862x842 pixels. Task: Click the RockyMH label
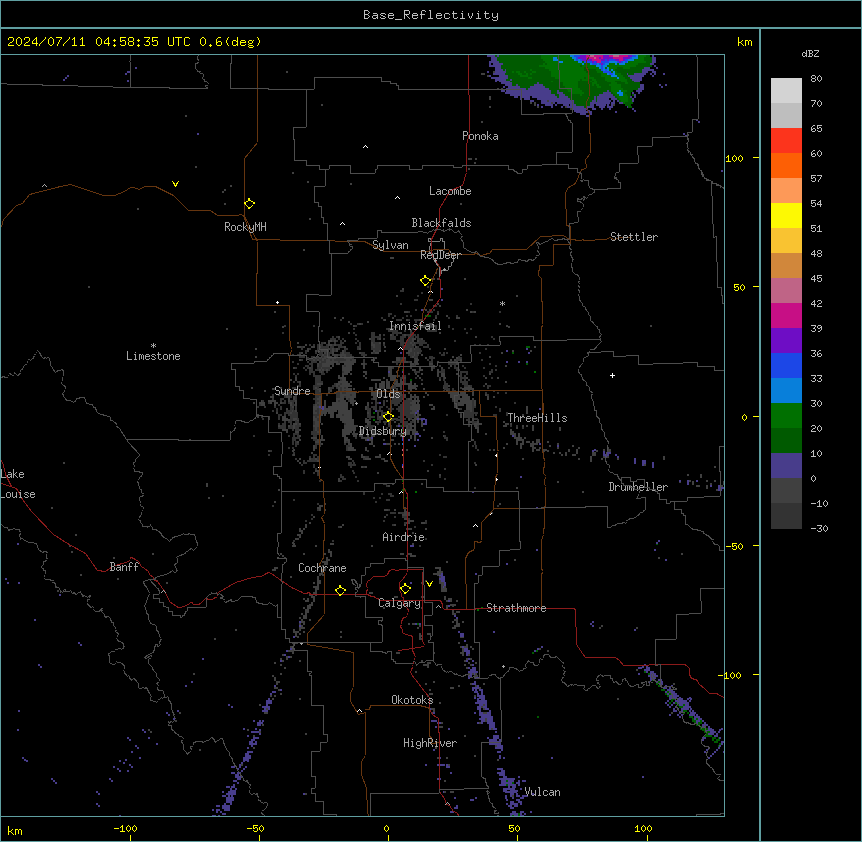tap(245, 227)
